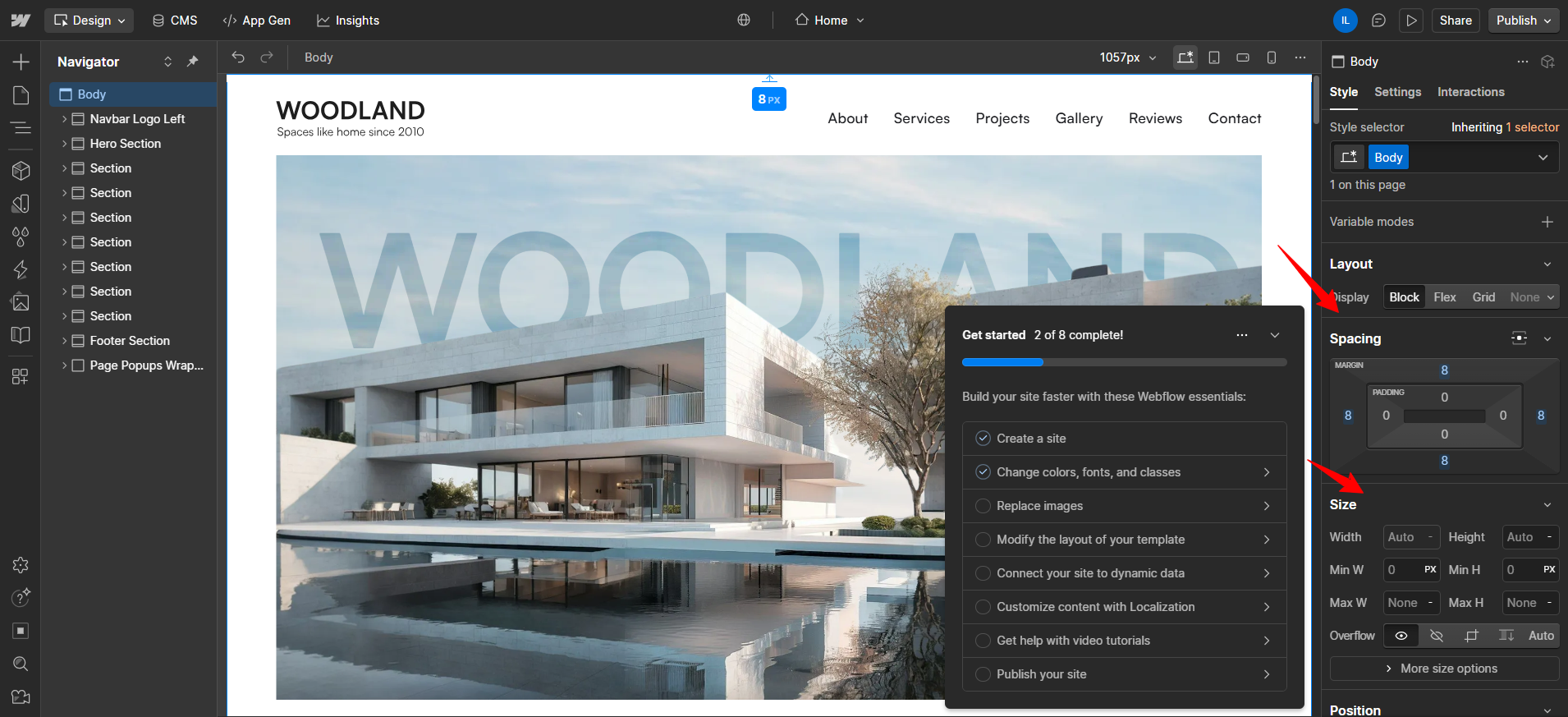The image size is (1568, 717).
Task: Switch to the Interactions tab
Action: pyautogui.click(x=1470, y=92)
